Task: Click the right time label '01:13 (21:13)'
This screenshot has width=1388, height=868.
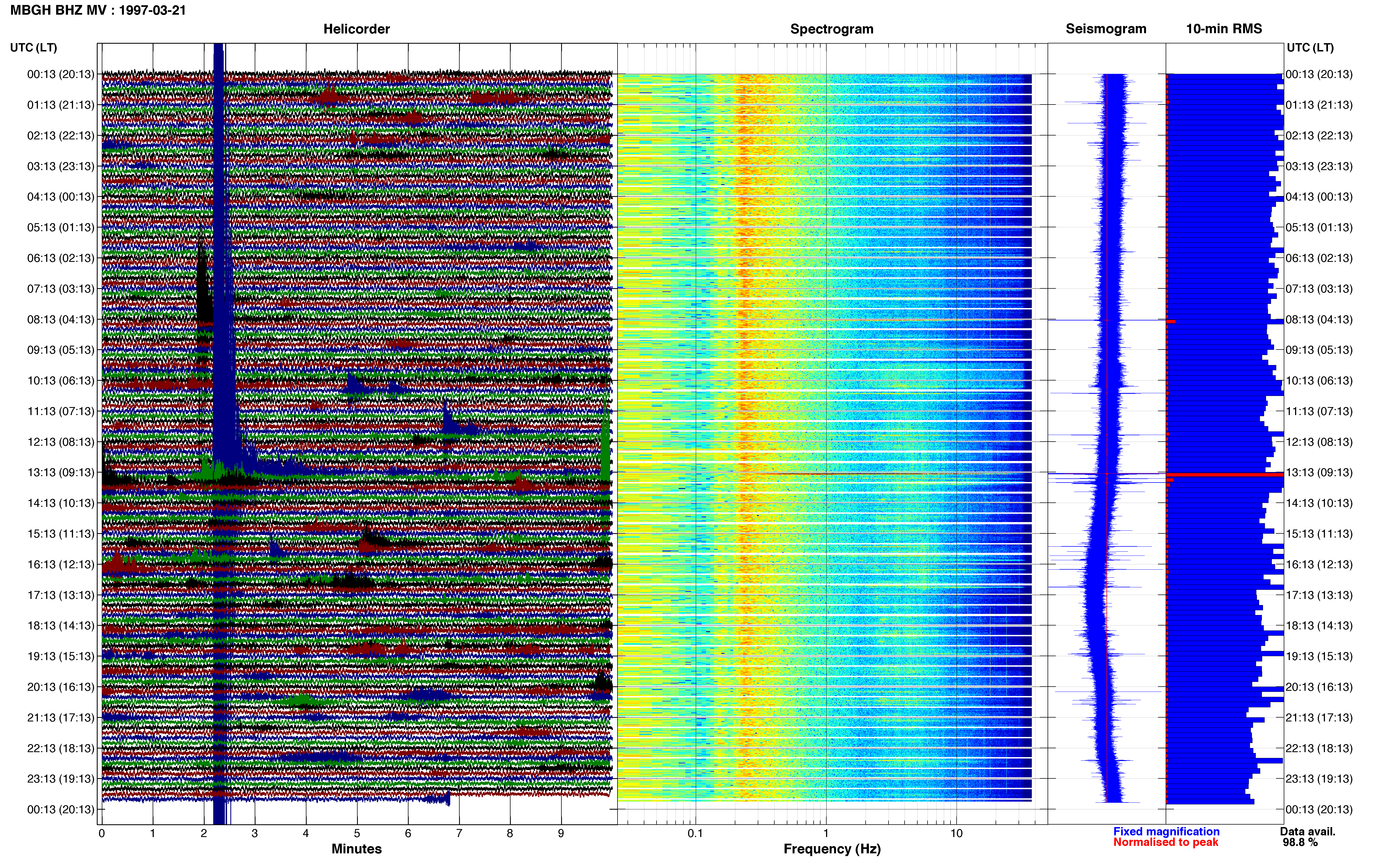Action: [1319, 105]
